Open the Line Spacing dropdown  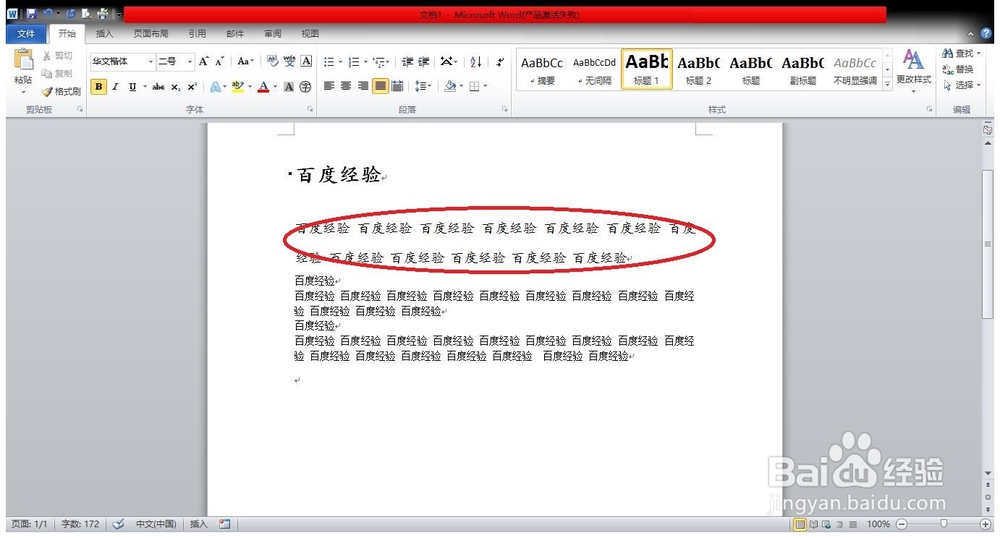(x=422, y=85)
